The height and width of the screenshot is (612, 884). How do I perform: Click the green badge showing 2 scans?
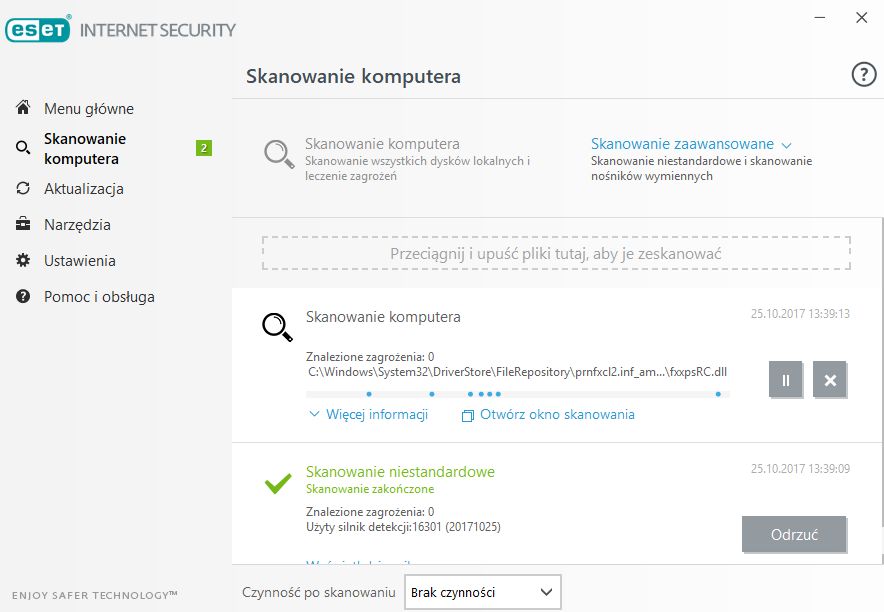[x=204, y=148]
